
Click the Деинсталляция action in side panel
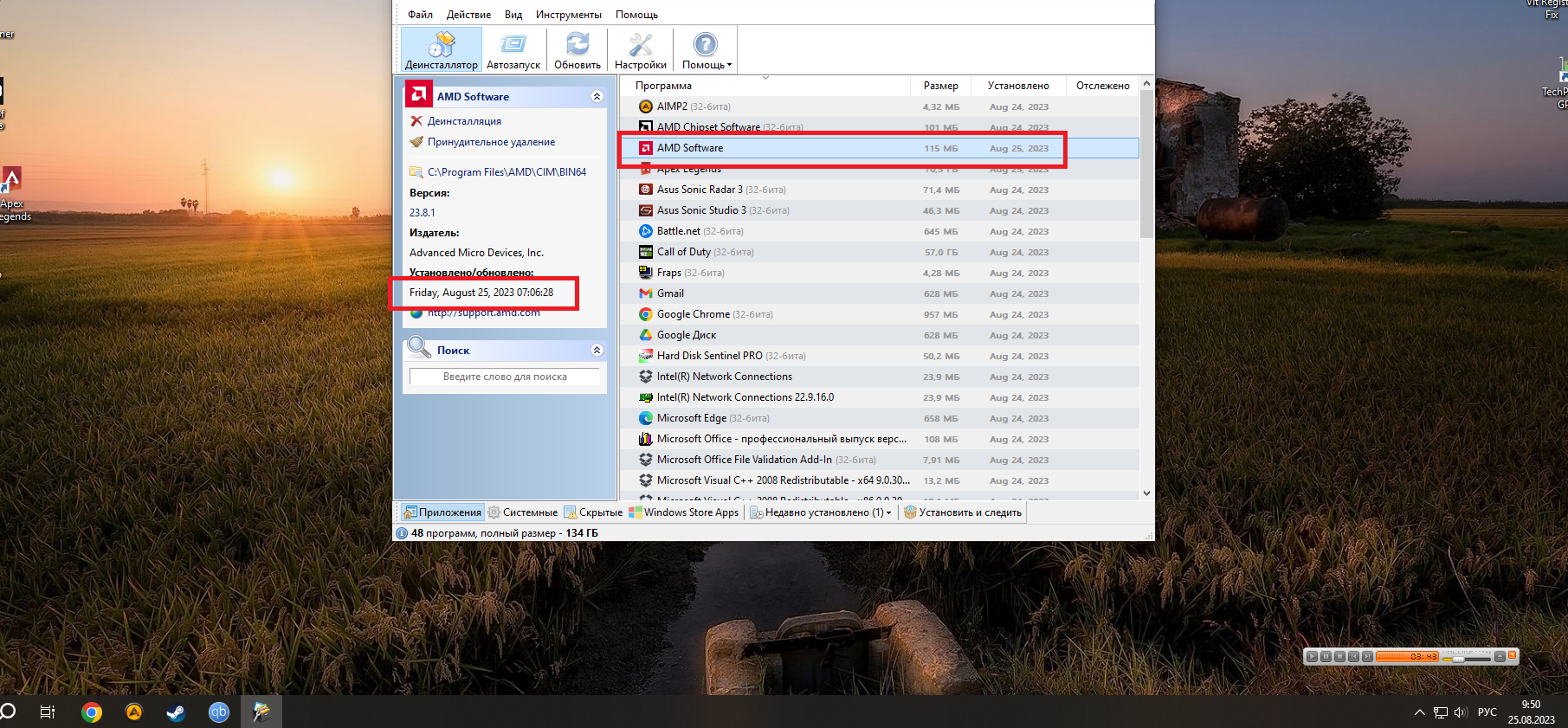[x=464, y=121]
